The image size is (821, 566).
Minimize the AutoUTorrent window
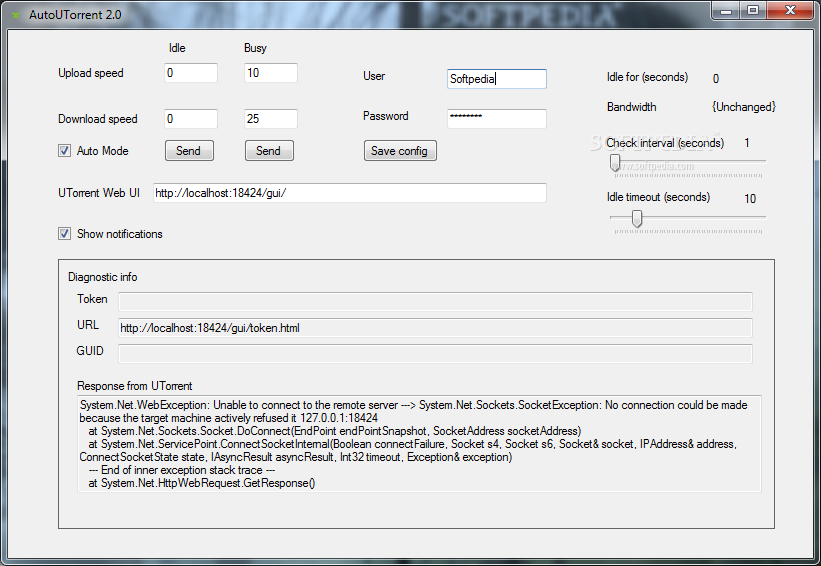(x=726, y=11)
